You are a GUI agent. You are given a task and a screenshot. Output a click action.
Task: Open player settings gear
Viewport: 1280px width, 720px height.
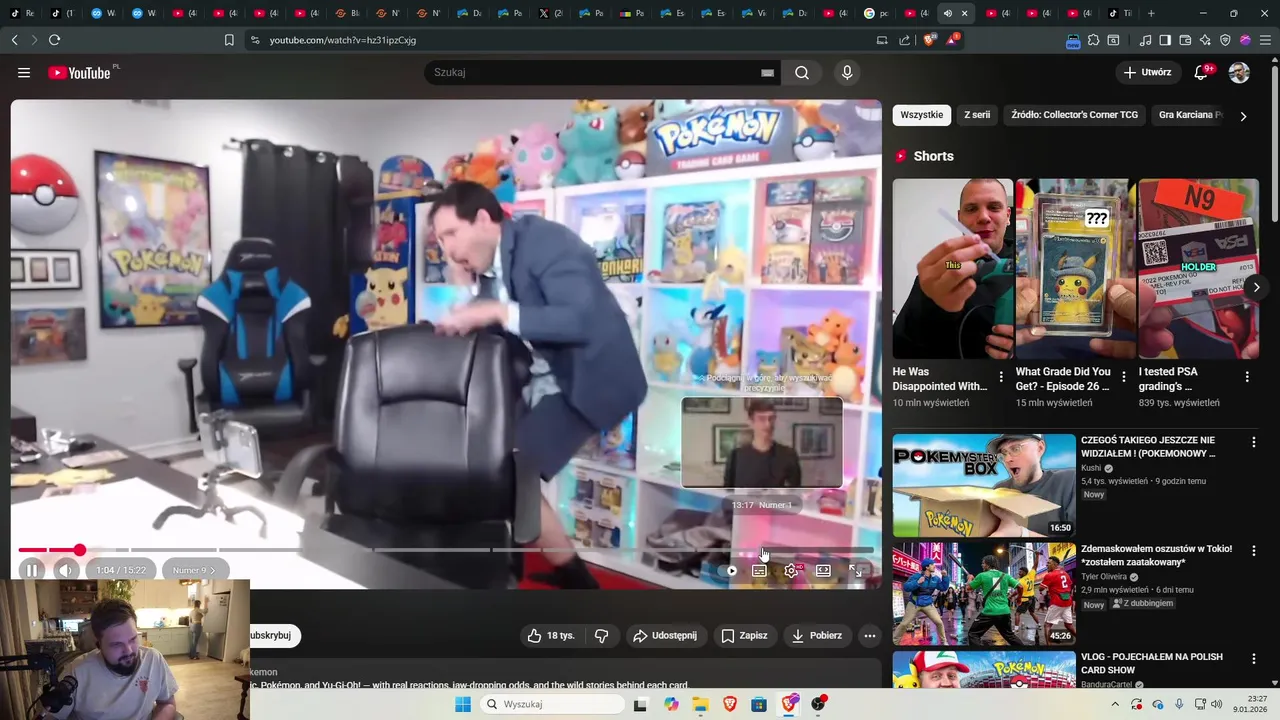[791, 570]
